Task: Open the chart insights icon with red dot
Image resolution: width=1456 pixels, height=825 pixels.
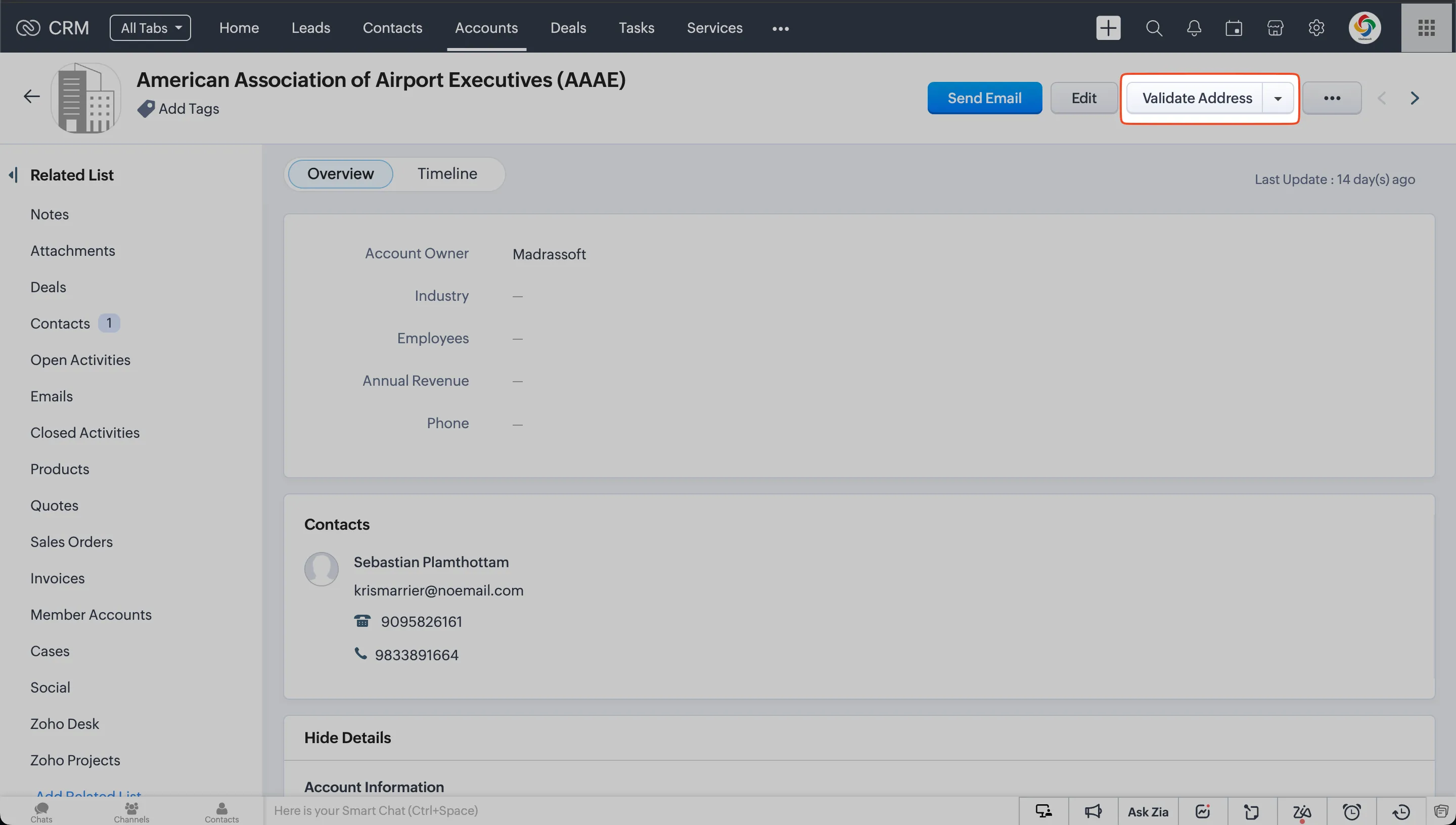Action: click(1202, 811)
